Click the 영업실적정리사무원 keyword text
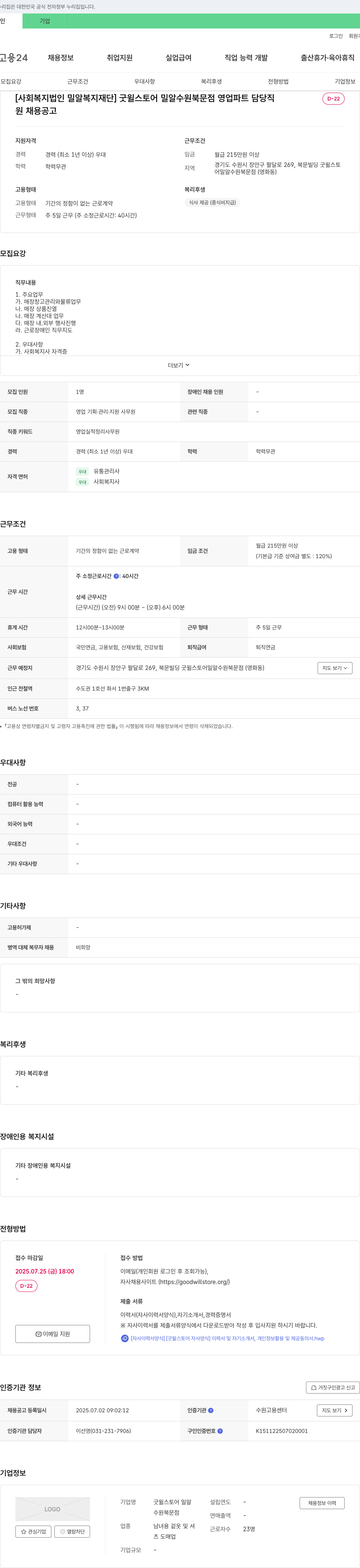This screenshot has width=360, height=1568. click(x=97, y=432)
